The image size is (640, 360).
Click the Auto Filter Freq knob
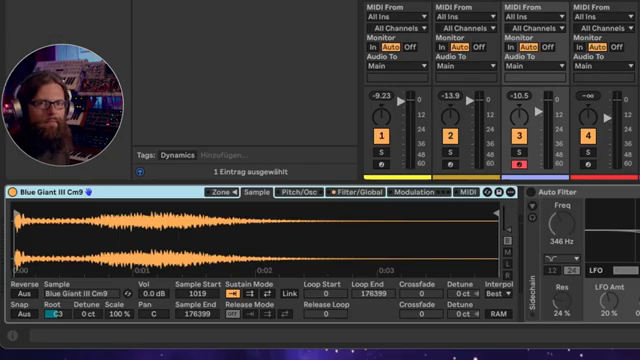(562, 224)
